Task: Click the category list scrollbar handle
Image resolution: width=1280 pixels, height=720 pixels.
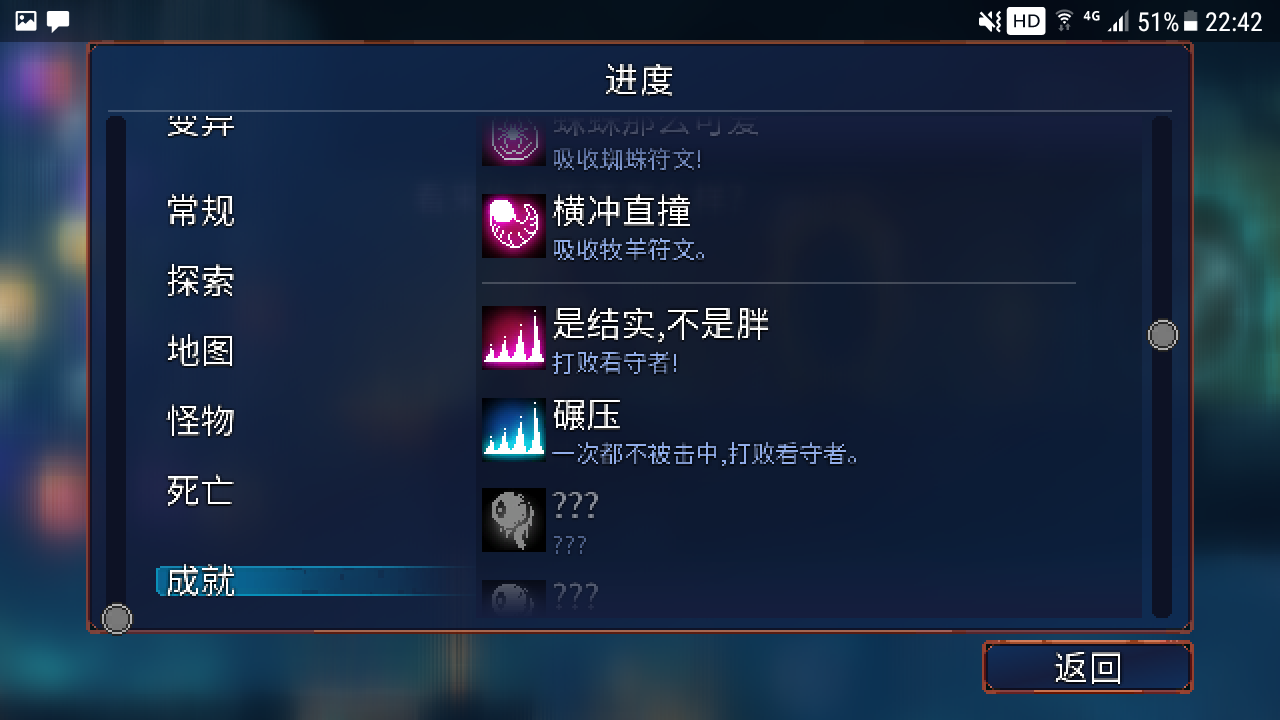Action: point(117,619)
